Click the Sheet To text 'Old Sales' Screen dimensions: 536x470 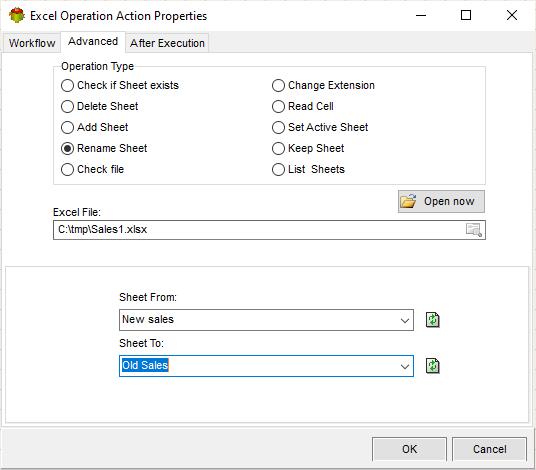[145, 365]
